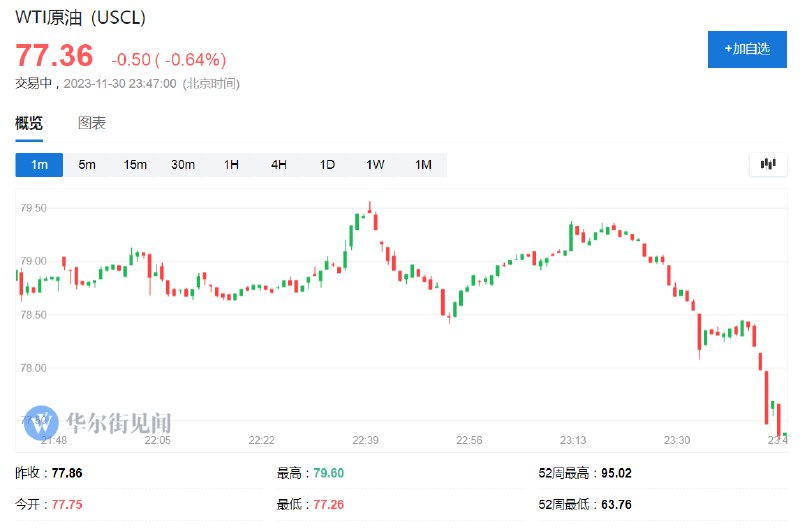This screenshot has height=529, width=800.
Task: Open the 图表 tab
Action: pyautogui.click(x=92, y=123)
